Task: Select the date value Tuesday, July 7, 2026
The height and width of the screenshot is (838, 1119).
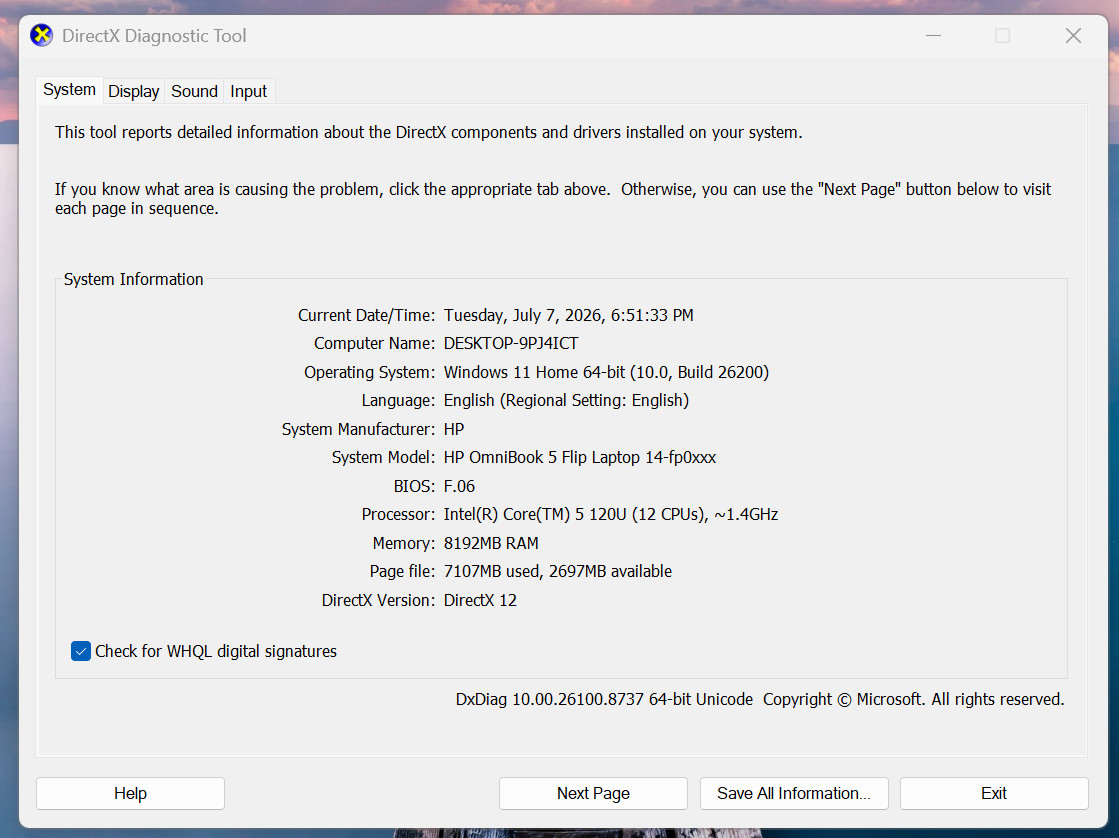Action: click(x=525, y=315)
